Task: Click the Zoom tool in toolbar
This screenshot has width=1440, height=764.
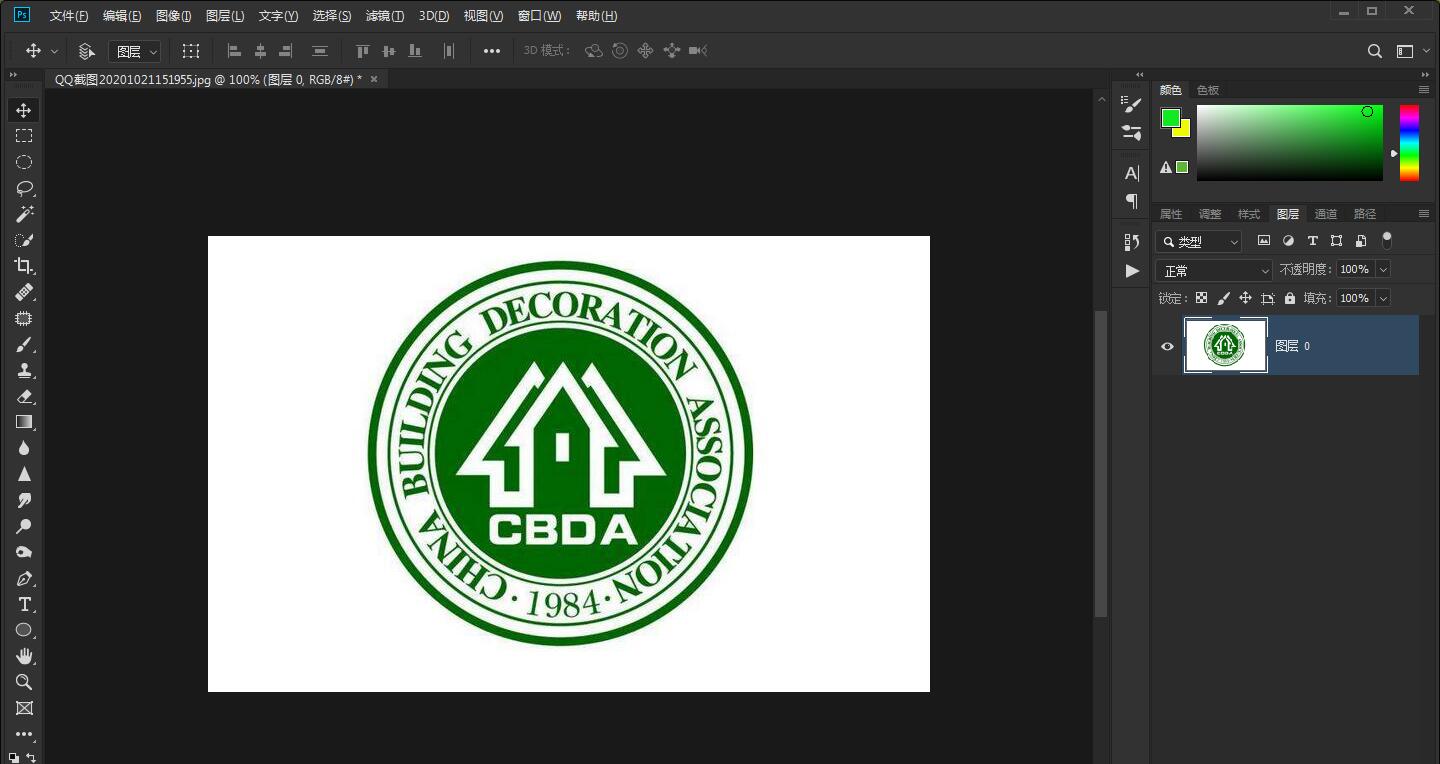Action: pyautogui.click(x=24, y=682)
